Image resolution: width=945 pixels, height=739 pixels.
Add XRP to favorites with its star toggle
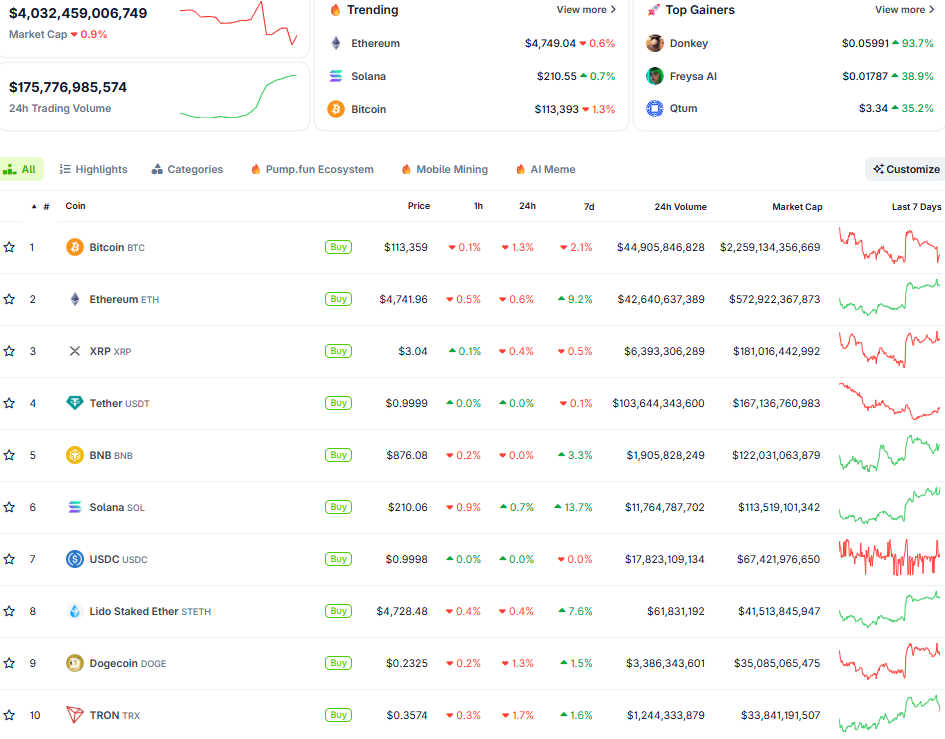(11, 351)
